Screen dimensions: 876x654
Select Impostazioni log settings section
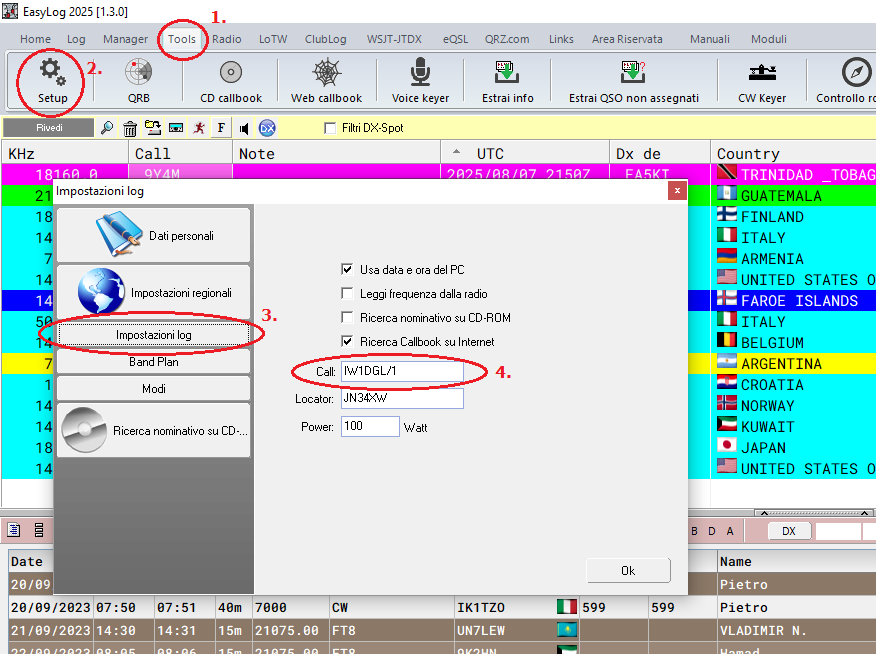(x=154, y=335)
